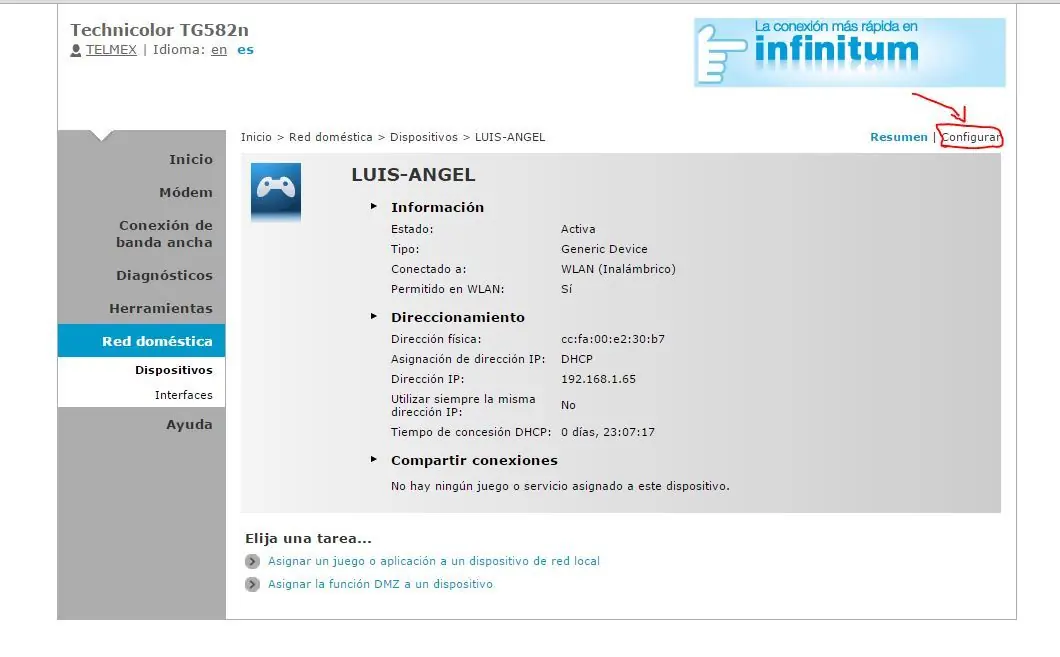Click the No hay ningún juego message
The height and width of the screenshot is (657, 1060).
pyautogui.click(x=560, y=486)
